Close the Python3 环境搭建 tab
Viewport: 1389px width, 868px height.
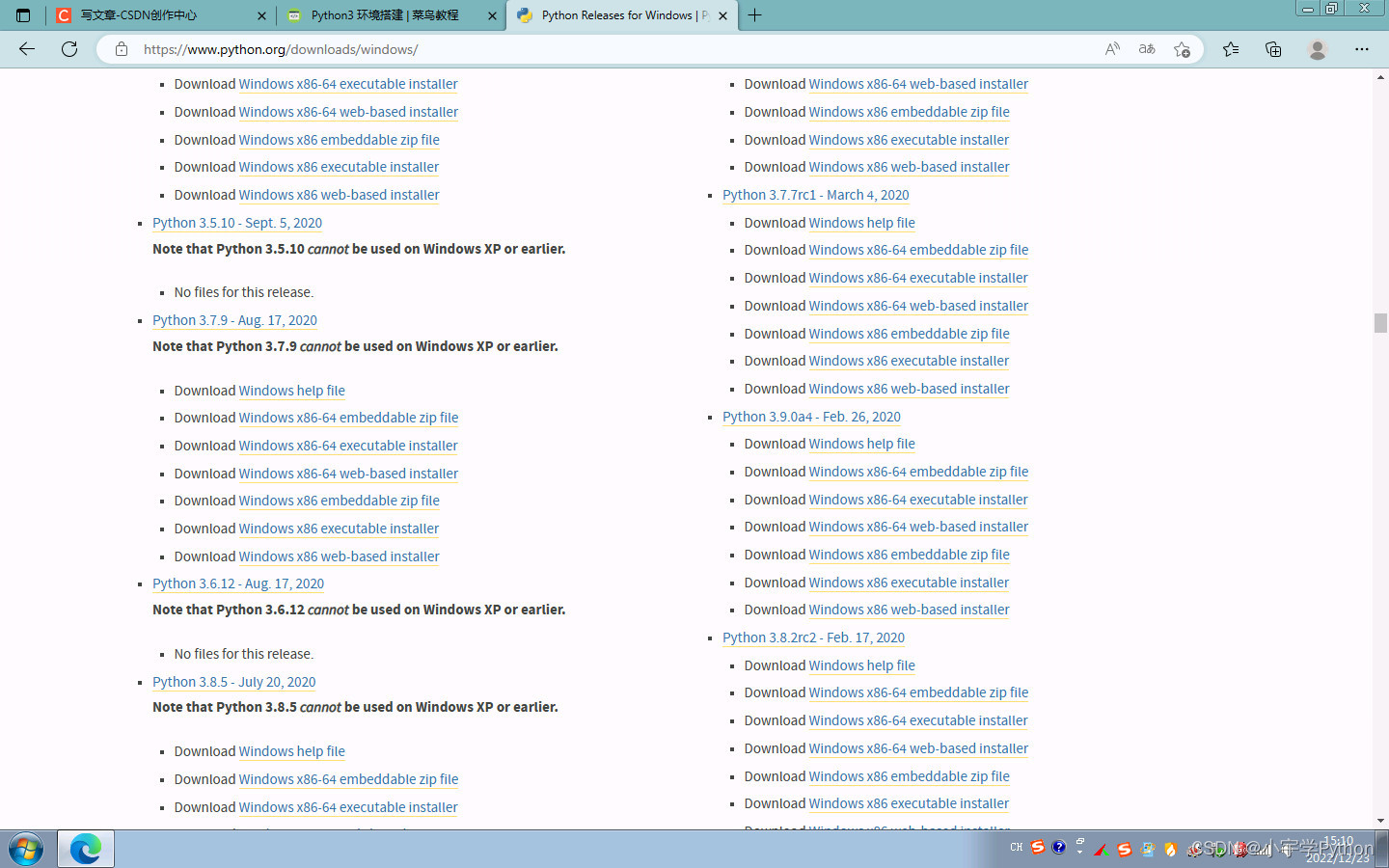click(492, 15)
